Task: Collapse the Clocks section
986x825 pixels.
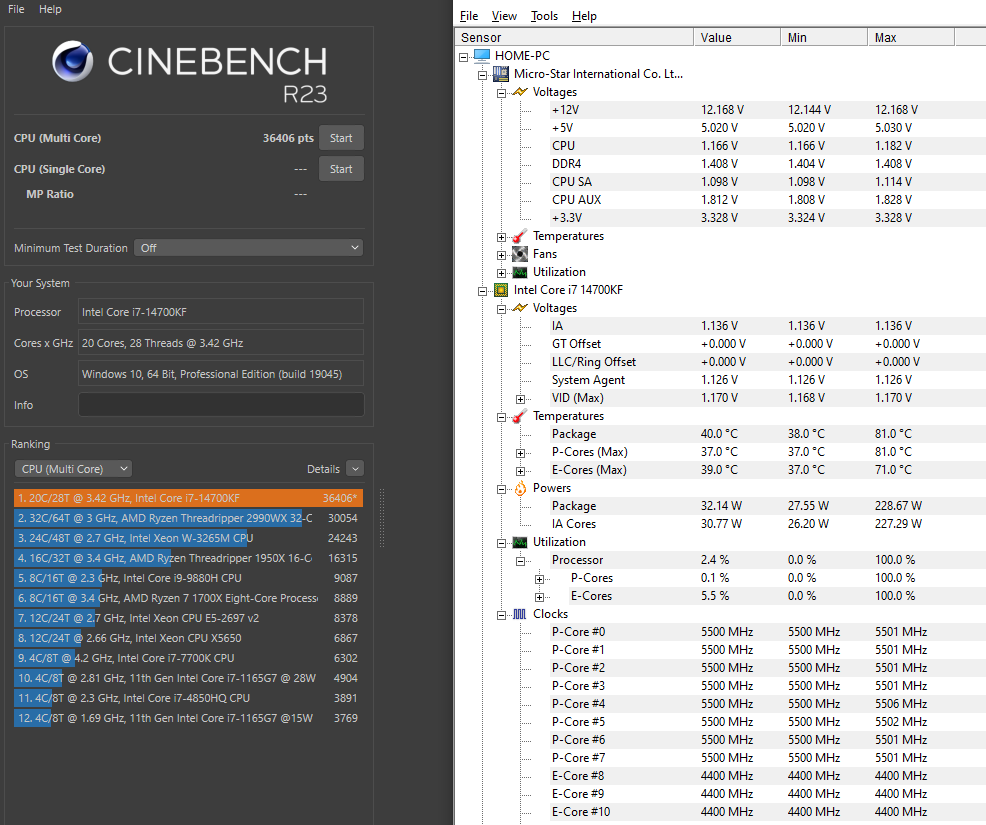Action: point(501,616)
